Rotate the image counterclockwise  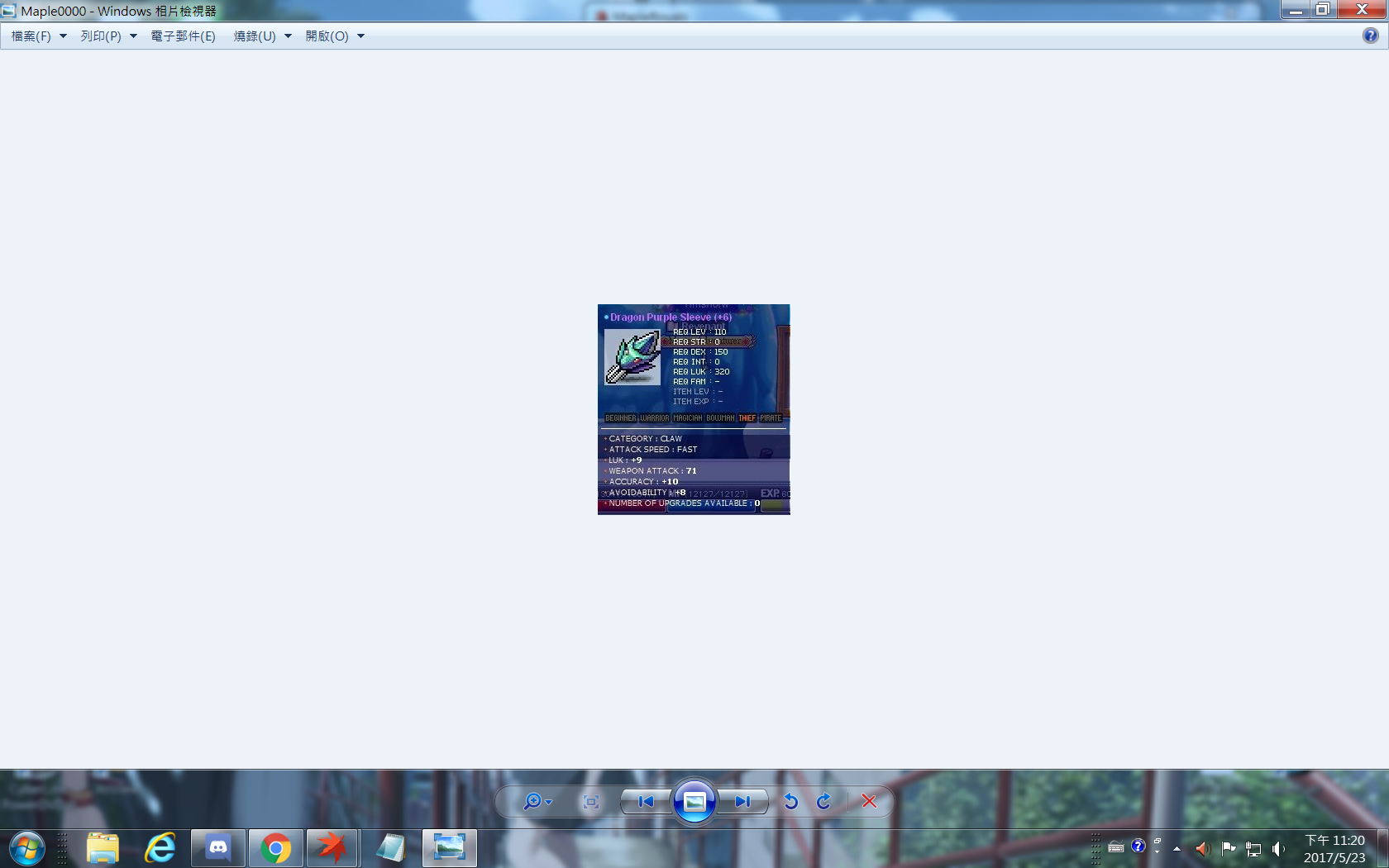(790, 801)
